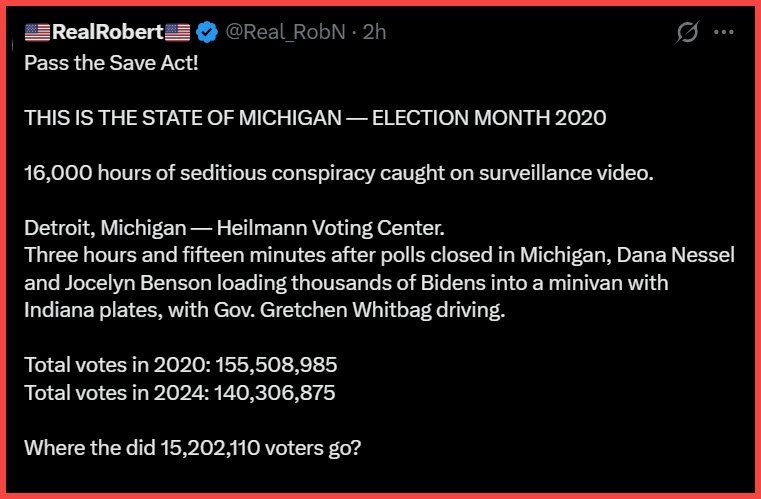Image resolution: width=761 pixels, height=499 pixels.
Task: Open the Grok slashed-circle icon
Action: [687, 32]
